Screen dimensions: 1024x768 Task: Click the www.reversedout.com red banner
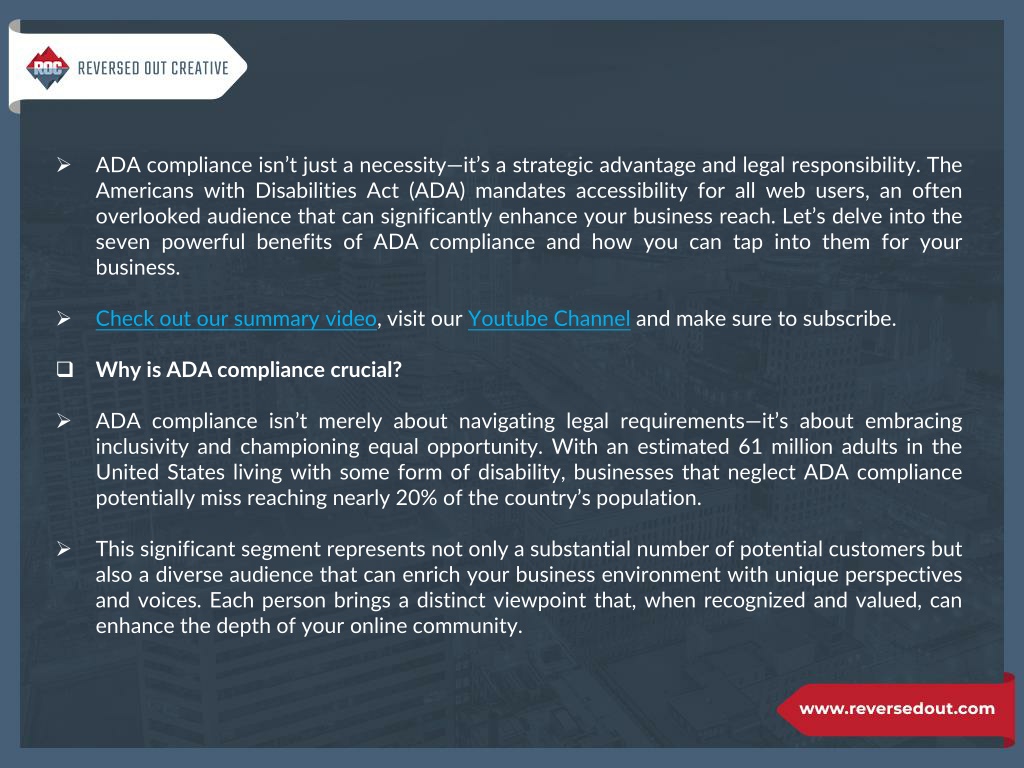point(897,709)
